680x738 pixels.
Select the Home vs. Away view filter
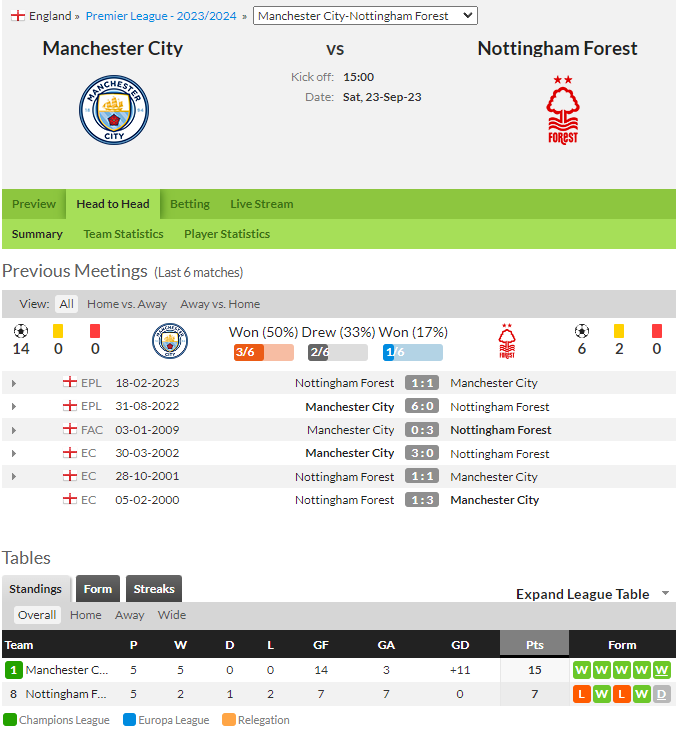(127, 304)
